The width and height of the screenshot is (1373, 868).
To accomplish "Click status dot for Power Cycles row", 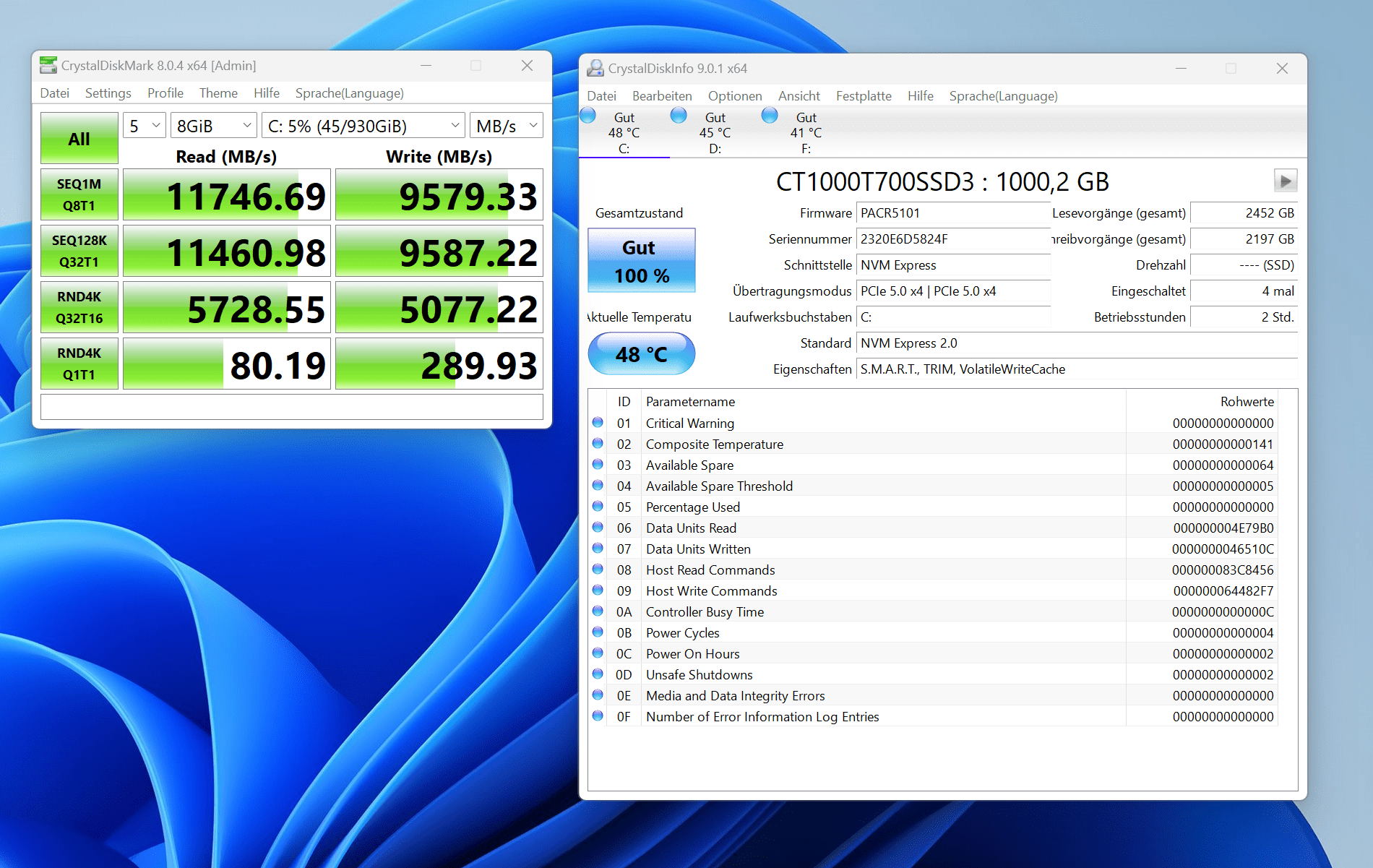I will tap(598, 632).
